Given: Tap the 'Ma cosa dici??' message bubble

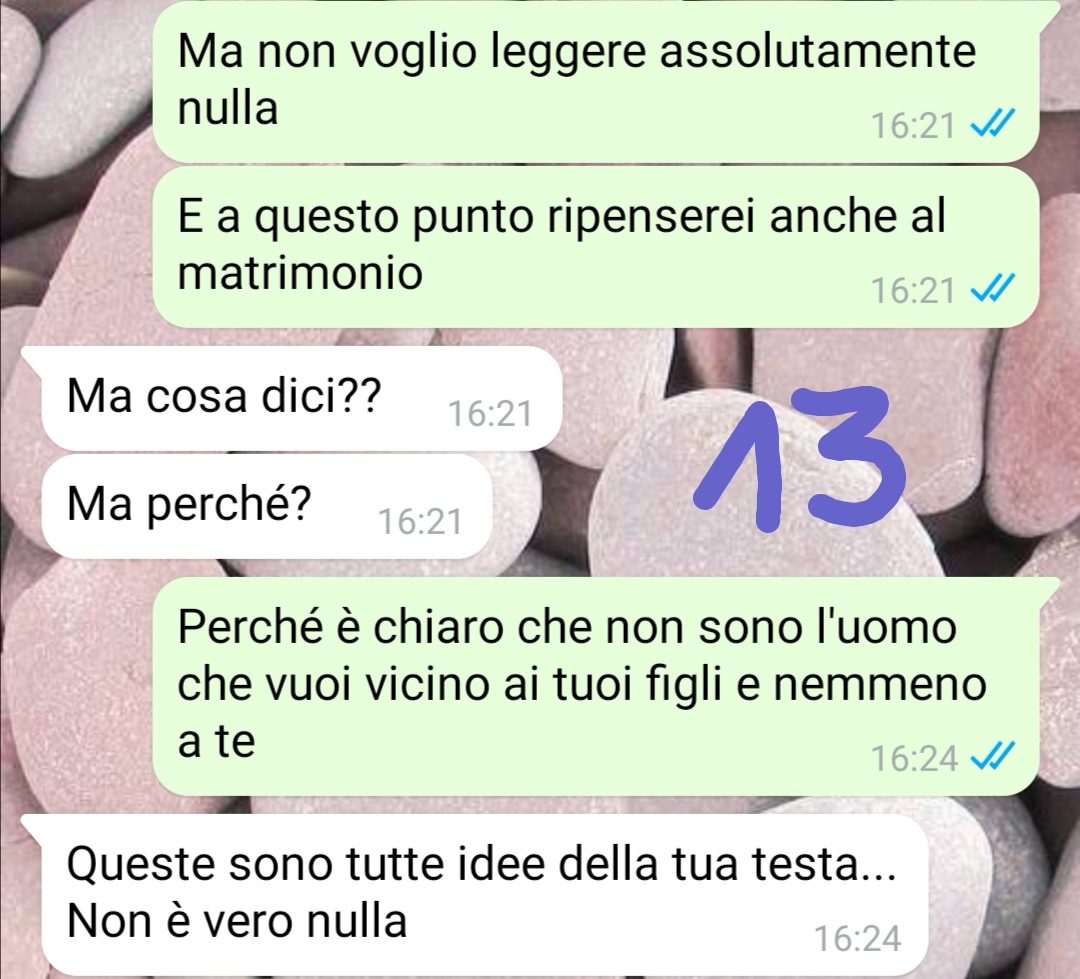Looking at the screenshot, I should (x=302, y=400).
